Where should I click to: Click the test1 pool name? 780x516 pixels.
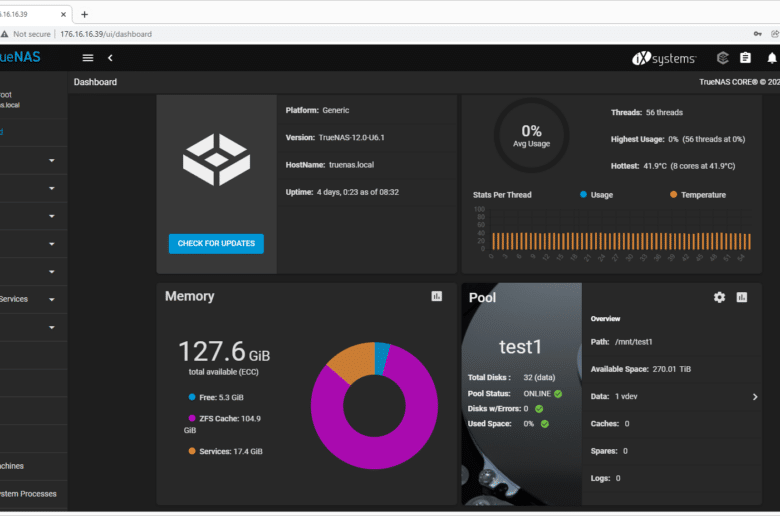tap(520, 347)
